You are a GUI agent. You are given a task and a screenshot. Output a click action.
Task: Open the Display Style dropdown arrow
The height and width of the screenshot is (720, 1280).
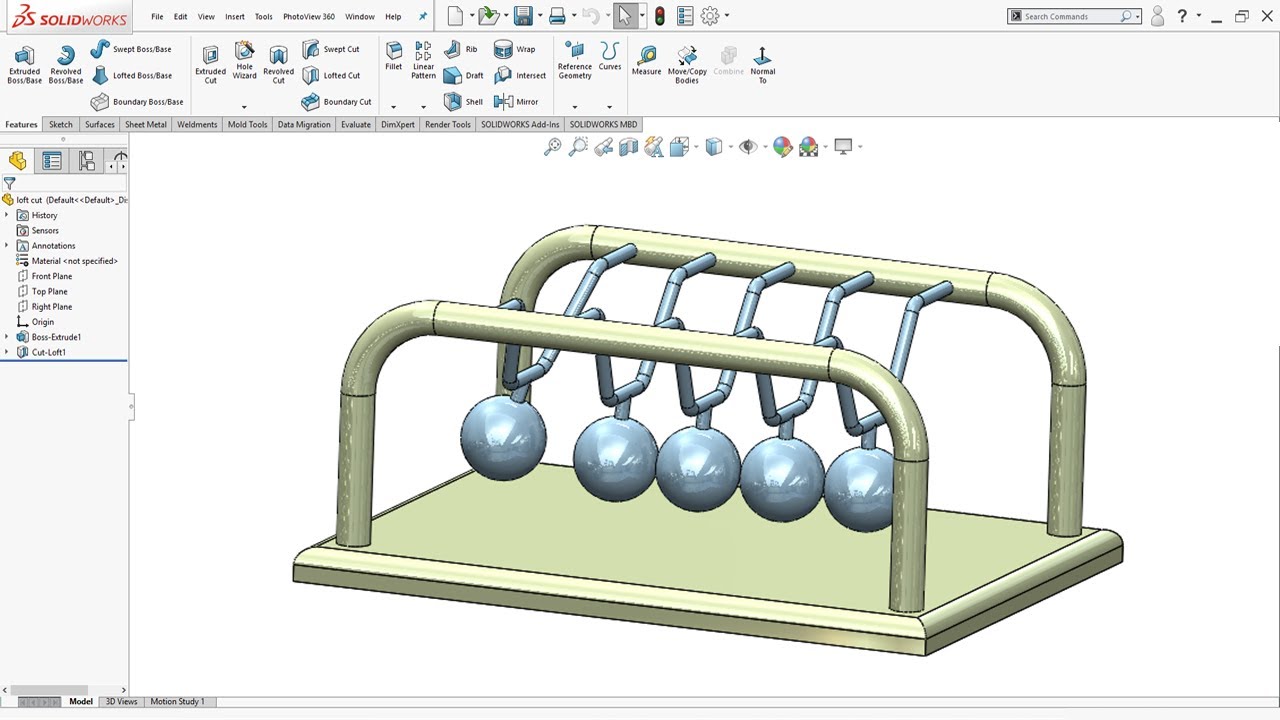pos(731,147)
